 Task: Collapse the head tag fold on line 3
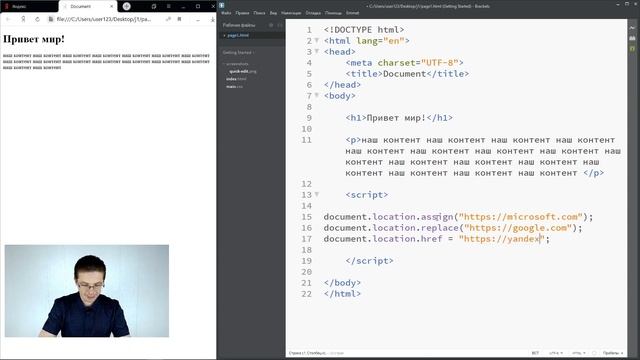click(317, 51)
